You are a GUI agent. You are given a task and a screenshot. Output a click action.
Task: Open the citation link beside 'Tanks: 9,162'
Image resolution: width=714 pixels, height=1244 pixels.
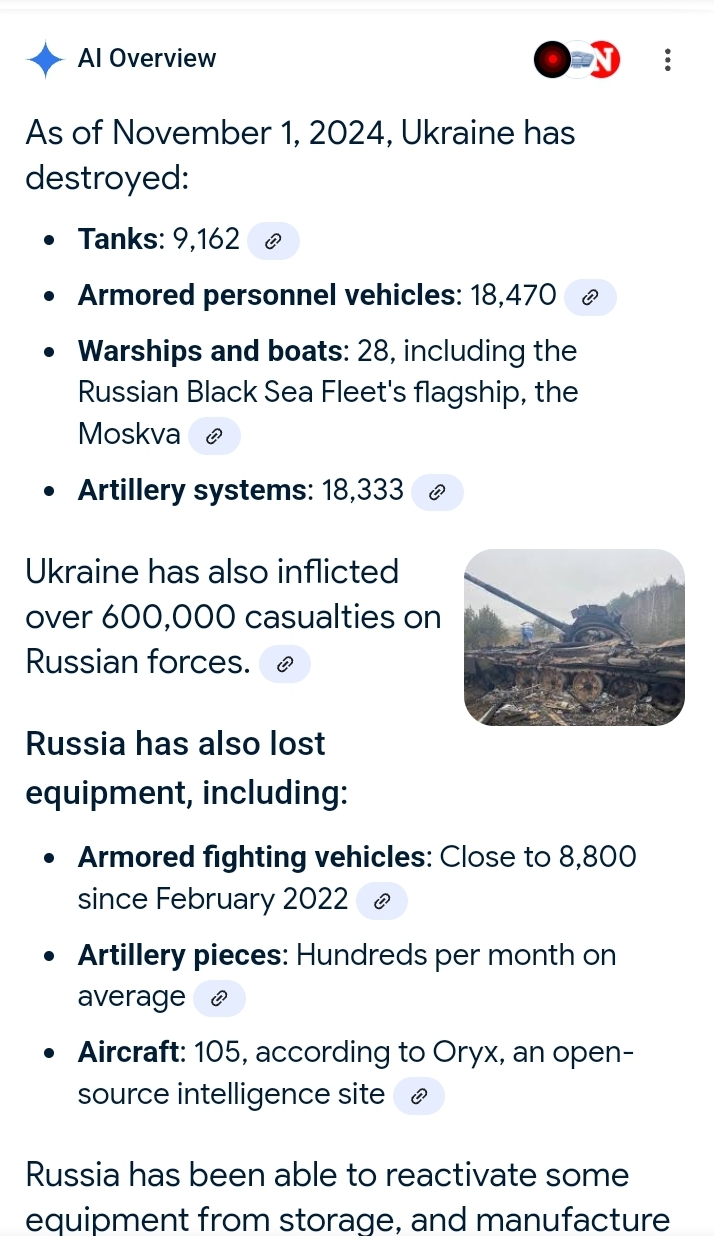273,240
